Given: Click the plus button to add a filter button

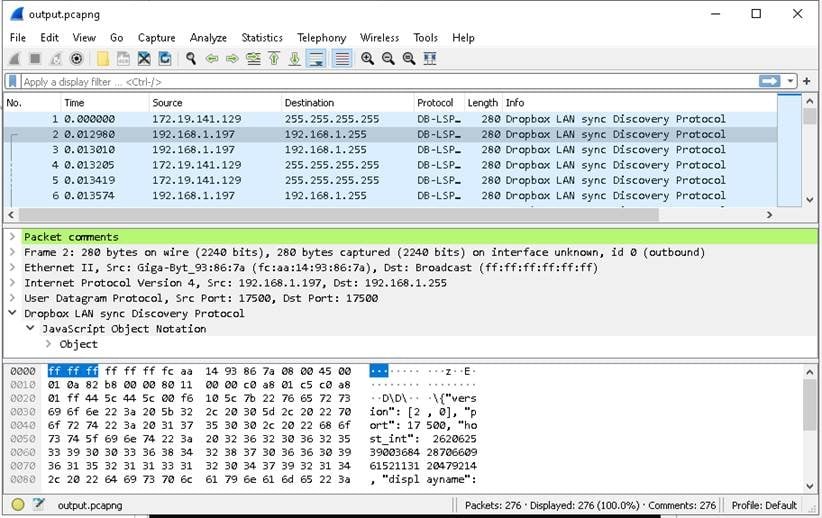Looking at the screenshot, I should [x=806, y=81].
